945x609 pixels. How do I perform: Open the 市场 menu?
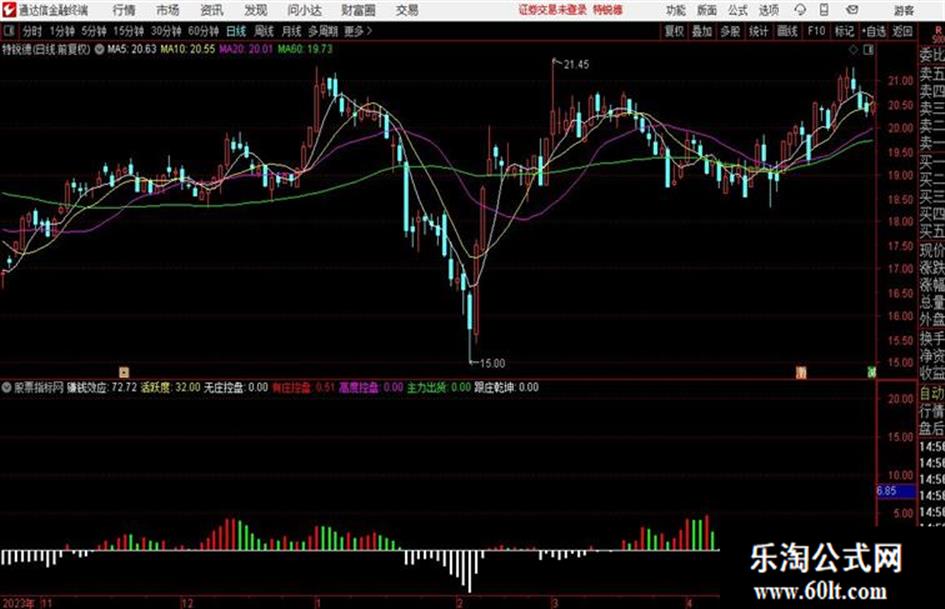(x=168, y=10)
